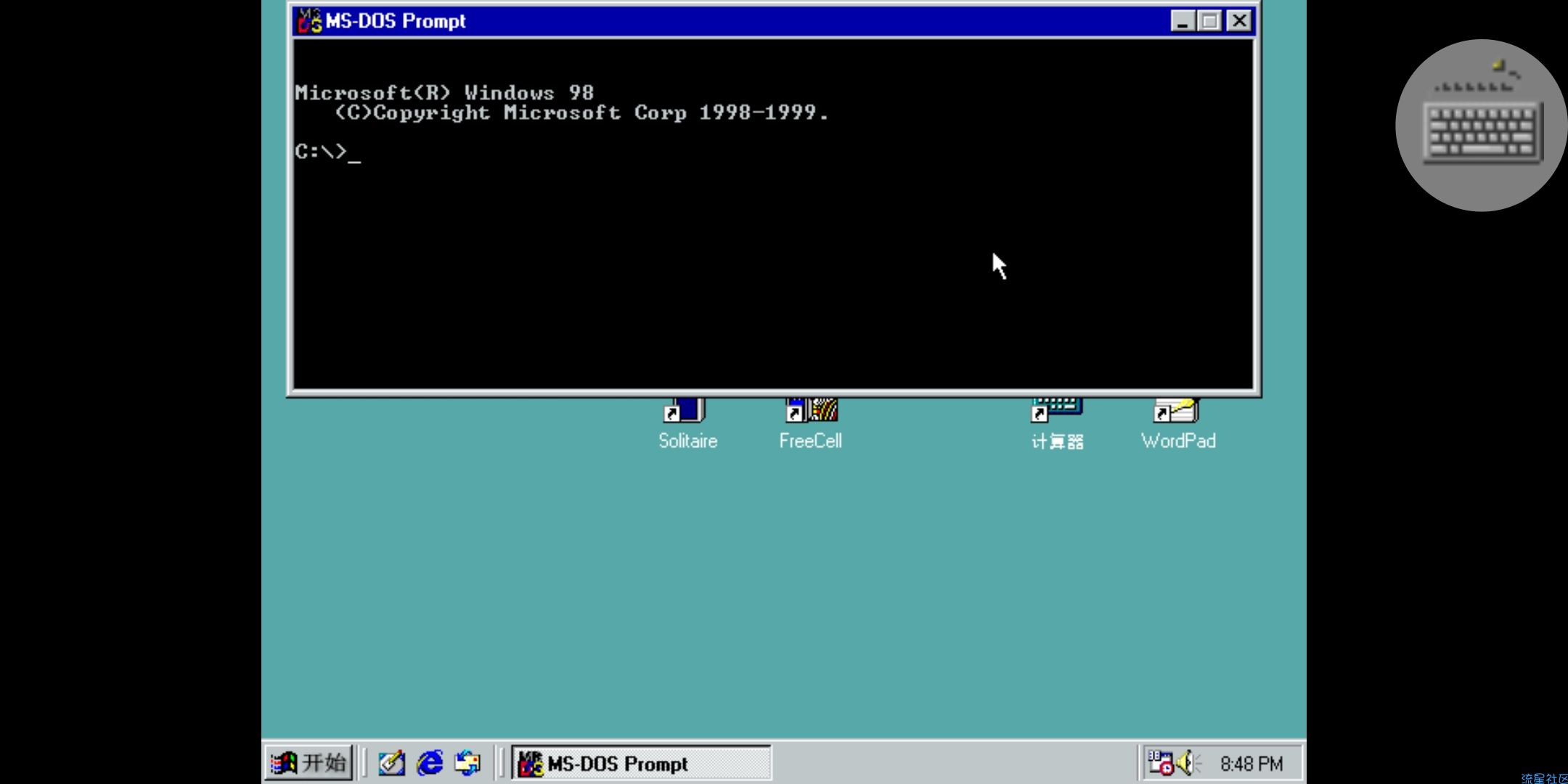Open the Solitaire desktop shortcut
The image size is (1568, 784).
pos(687,423)
